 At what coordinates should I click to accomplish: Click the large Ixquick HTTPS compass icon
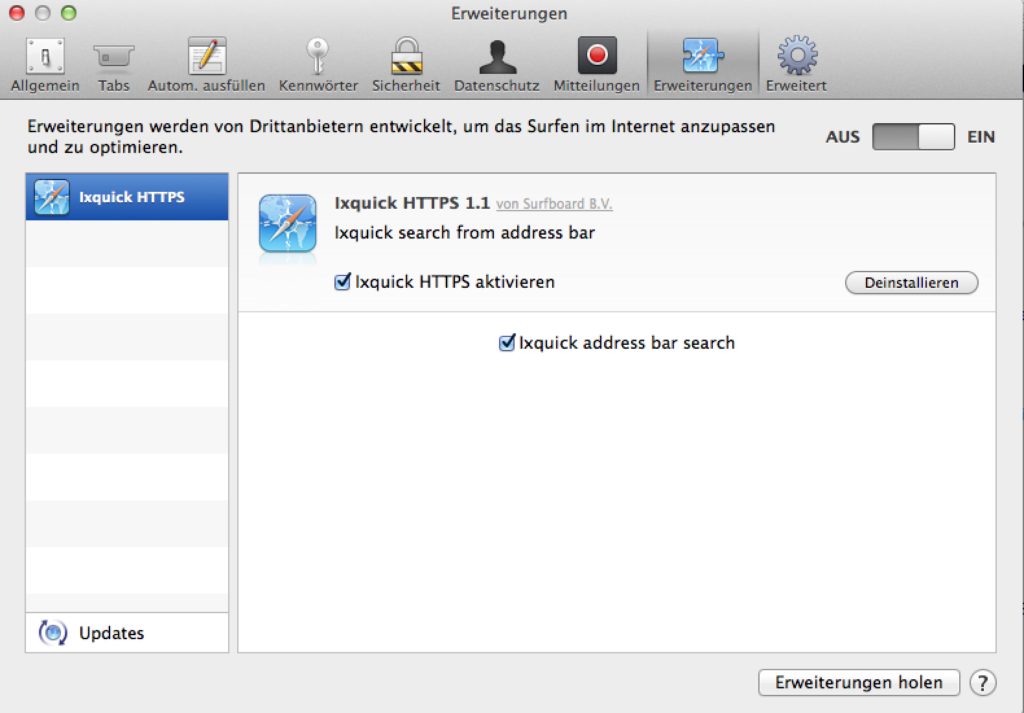tap(287, 223)
